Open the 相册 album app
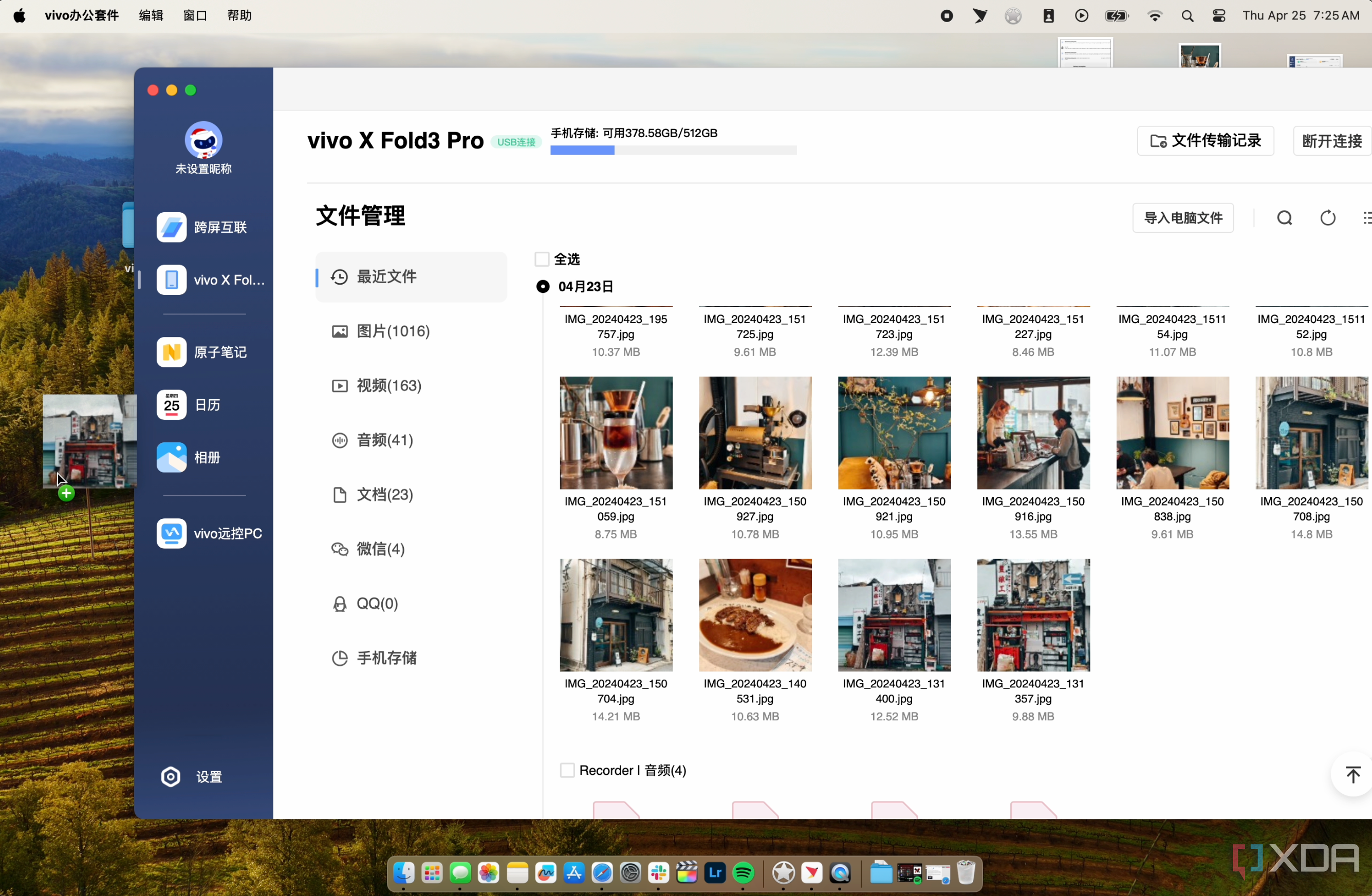The image size is (1372, 896). tap(189, 458)
